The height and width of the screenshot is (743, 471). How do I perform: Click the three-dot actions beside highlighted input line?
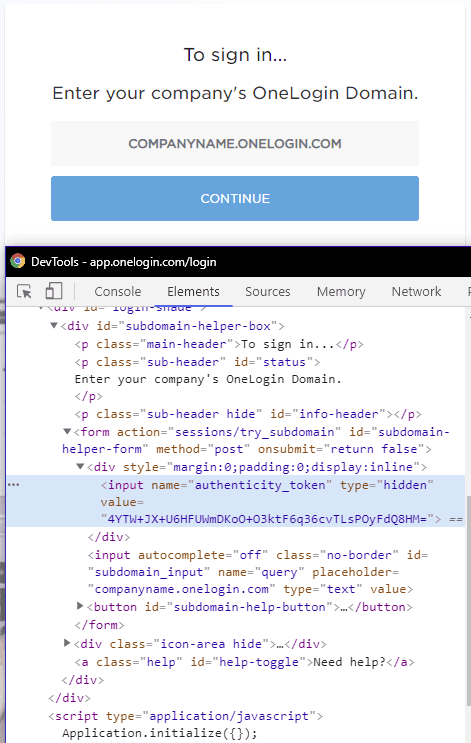pyautogui.click(x=14, y=485)
